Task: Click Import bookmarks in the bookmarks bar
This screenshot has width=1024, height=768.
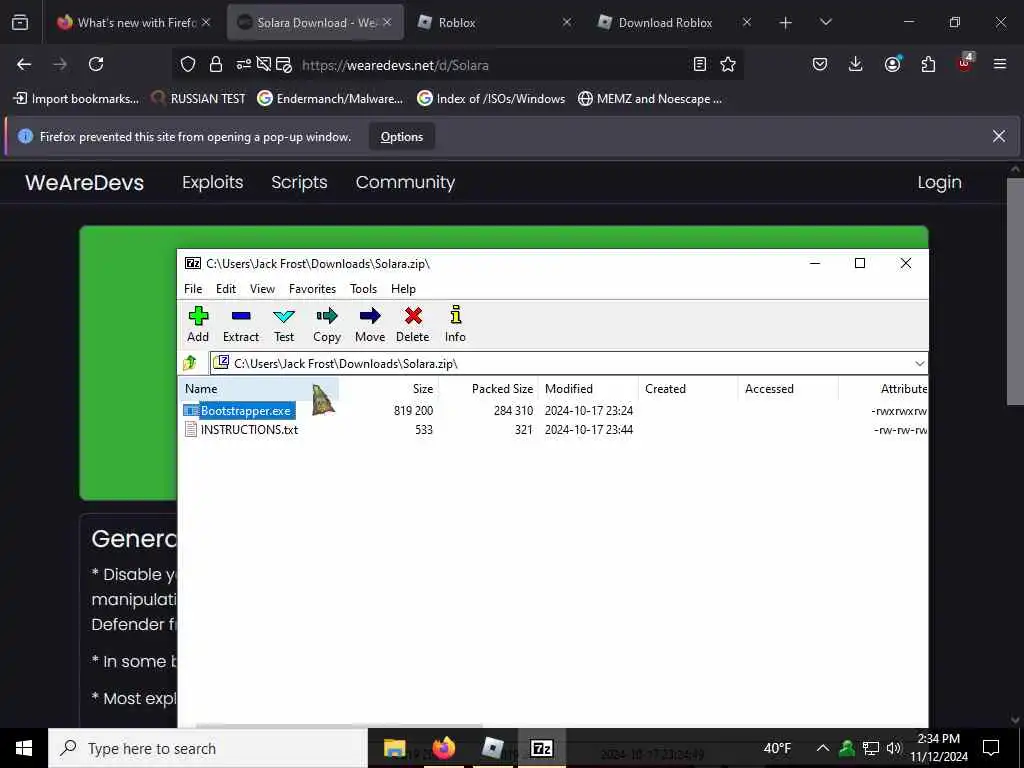Action: (x=76, y=99)
